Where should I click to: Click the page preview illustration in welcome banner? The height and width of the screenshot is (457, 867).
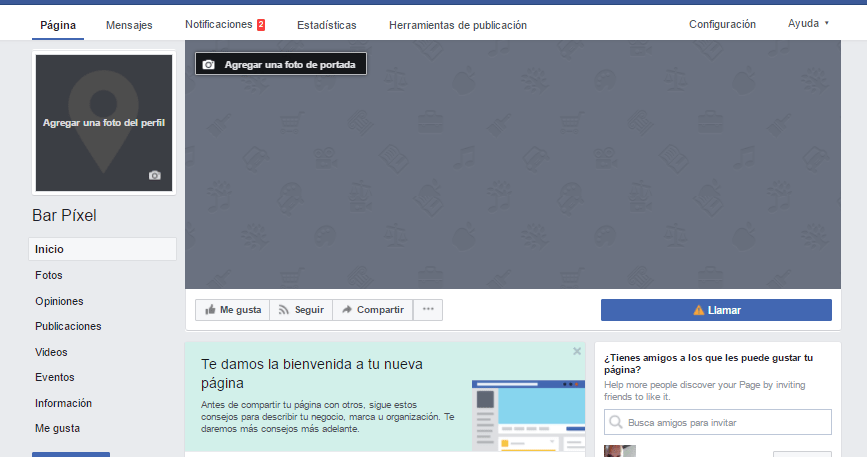(x=528, y=416)
